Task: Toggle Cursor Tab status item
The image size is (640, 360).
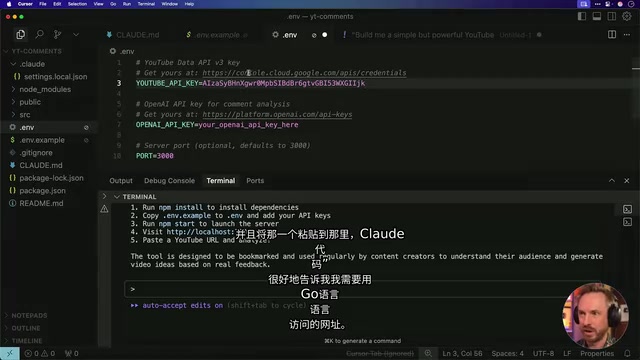Action: tap(380, 353)
